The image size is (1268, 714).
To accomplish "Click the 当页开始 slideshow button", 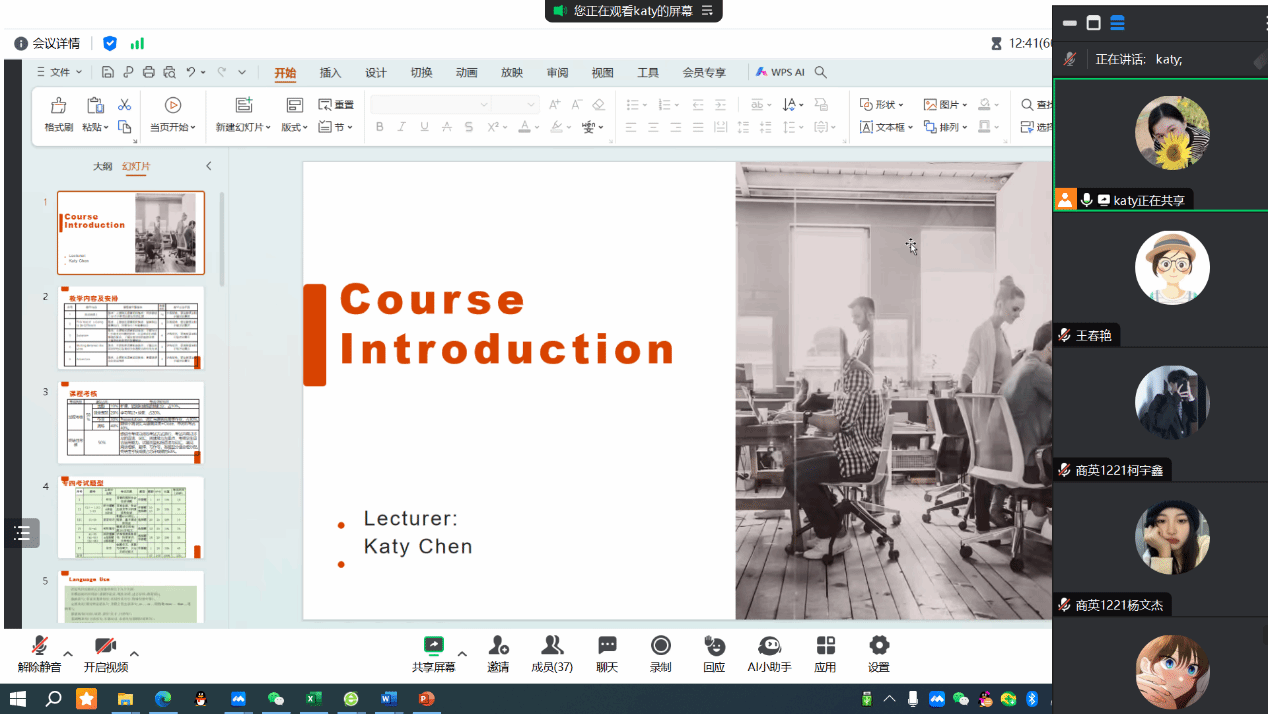I will (173, 115).
